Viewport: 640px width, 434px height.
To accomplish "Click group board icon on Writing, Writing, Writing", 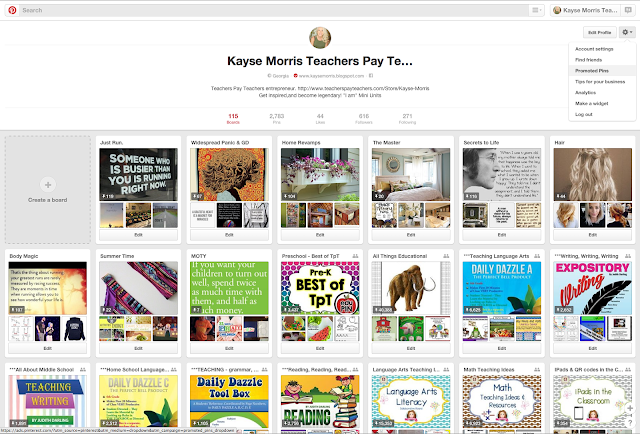I will pyautogui.click(x=628, y=256).
